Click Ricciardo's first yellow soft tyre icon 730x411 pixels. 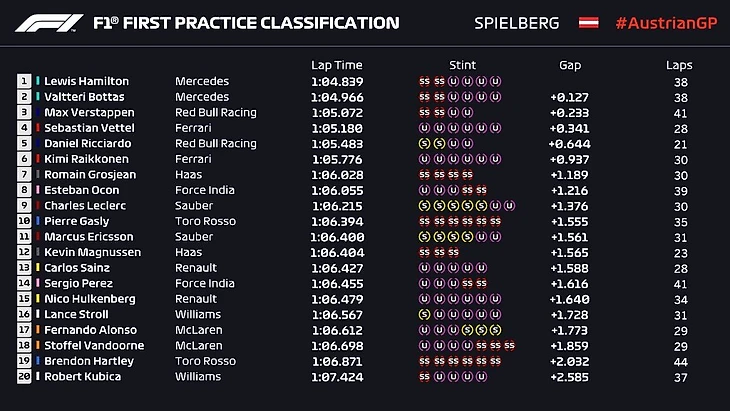pos(424,144)
